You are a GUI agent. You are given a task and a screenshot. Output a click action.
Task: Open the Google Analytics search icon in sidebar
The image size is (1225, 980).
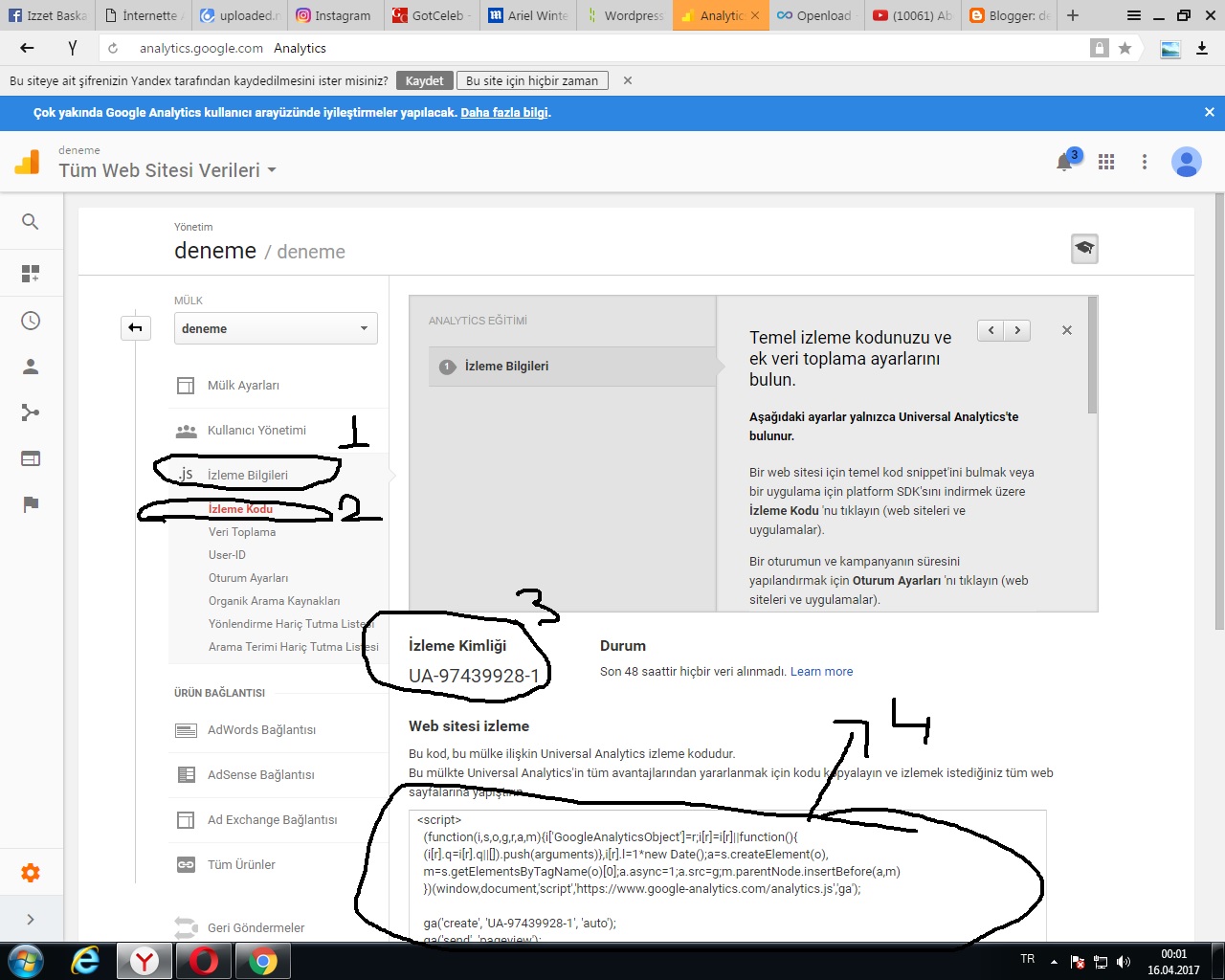31,222
